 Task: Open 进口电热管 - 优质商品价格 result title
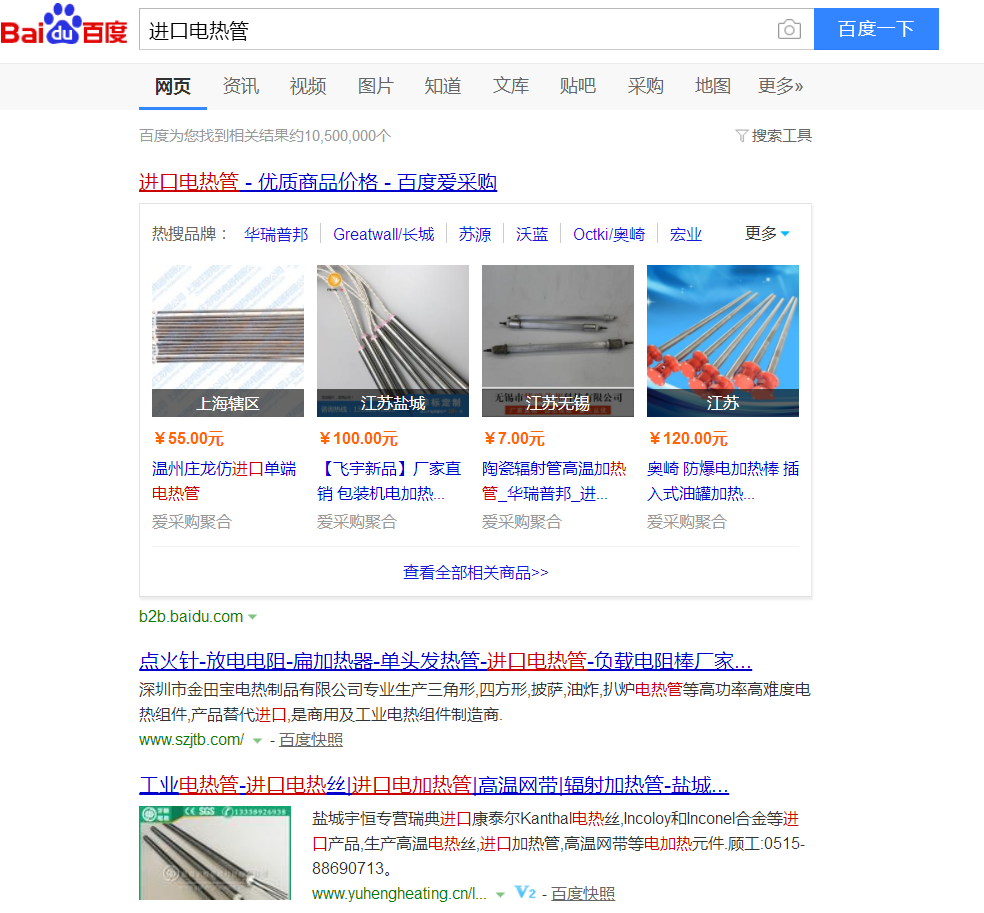(x=318, y=182)
